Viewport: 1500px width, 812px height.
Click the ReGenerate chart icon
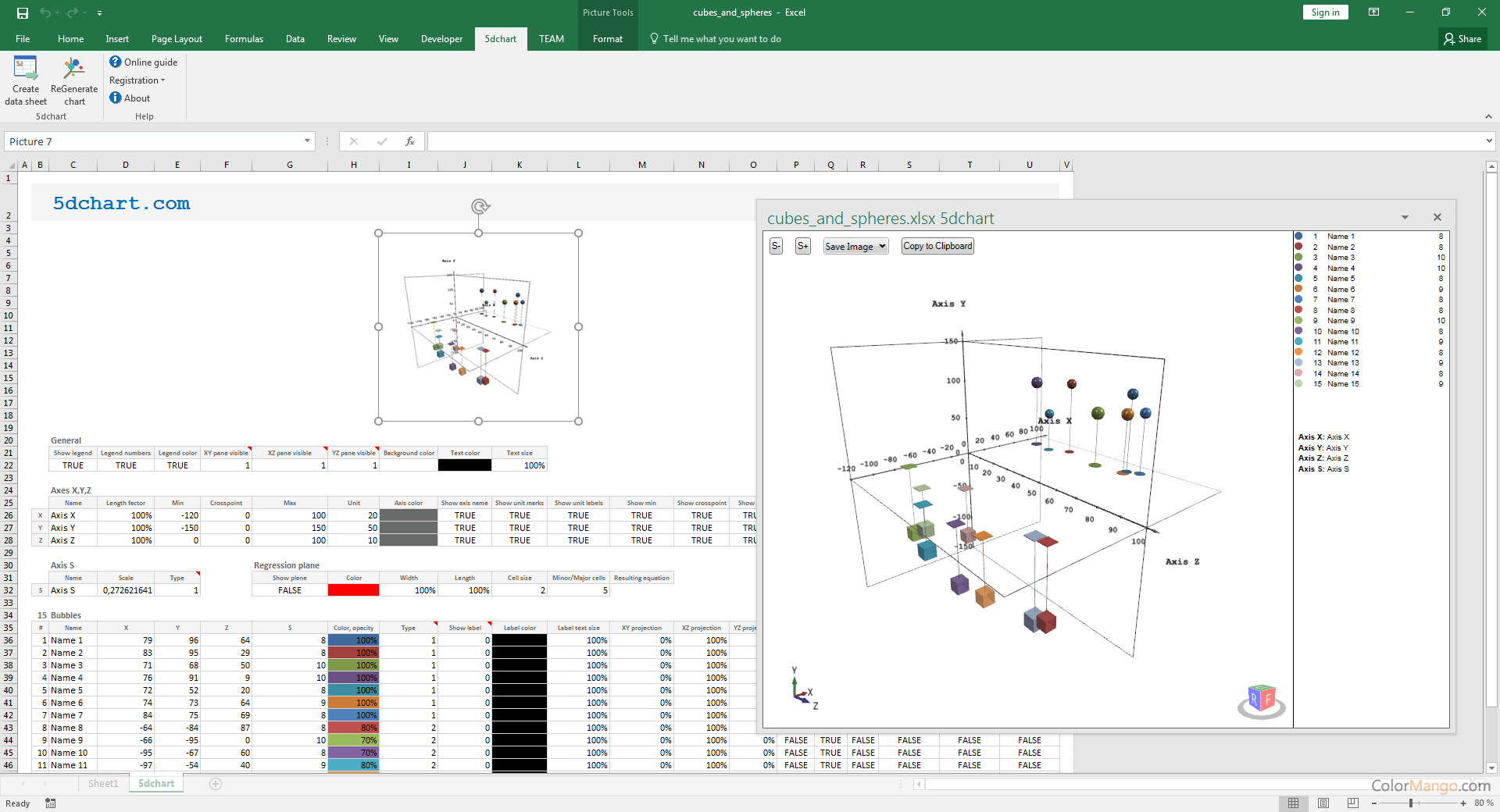click(74, 70)
